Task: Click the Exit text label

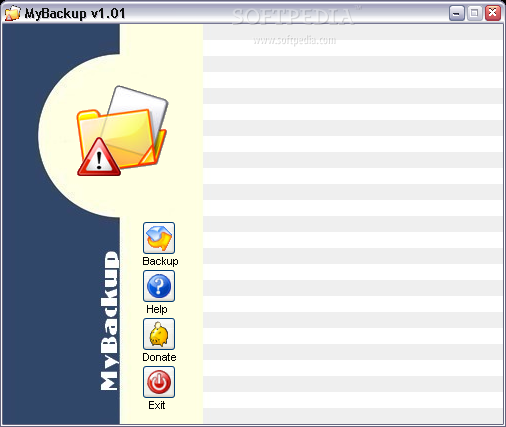Action: click(157, 405)
